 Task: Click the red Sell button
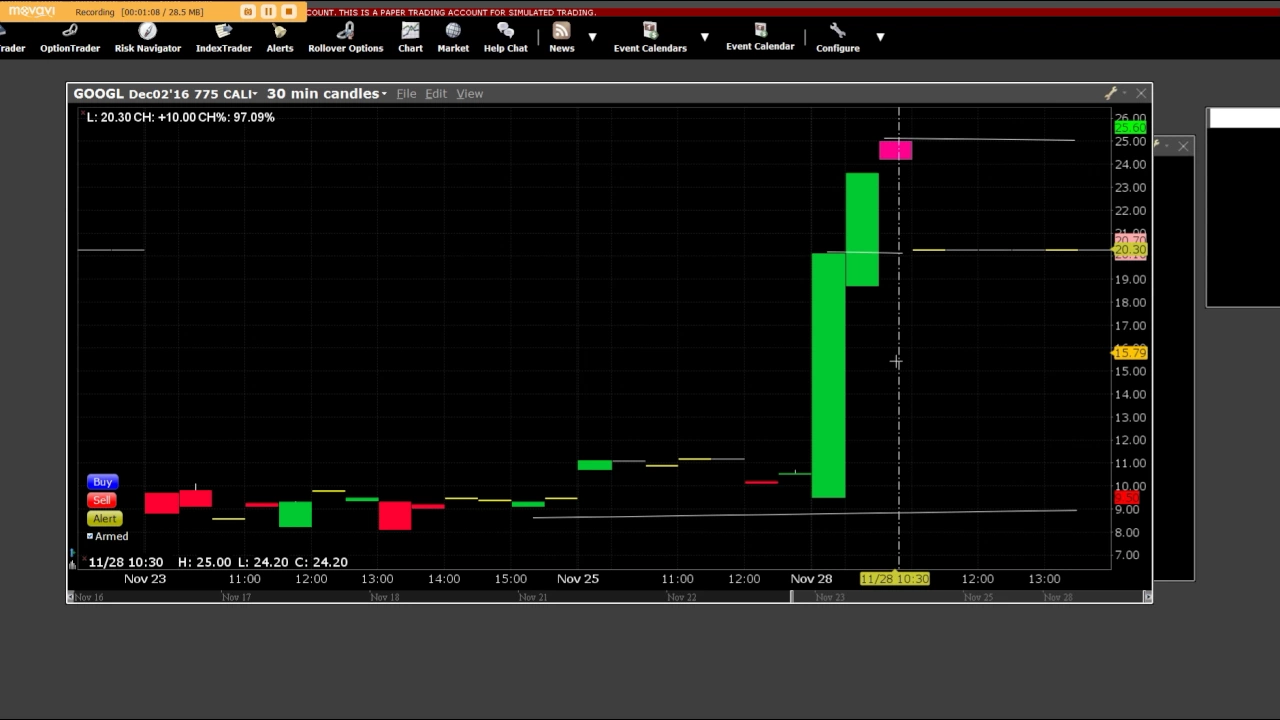tap(102, 500)
